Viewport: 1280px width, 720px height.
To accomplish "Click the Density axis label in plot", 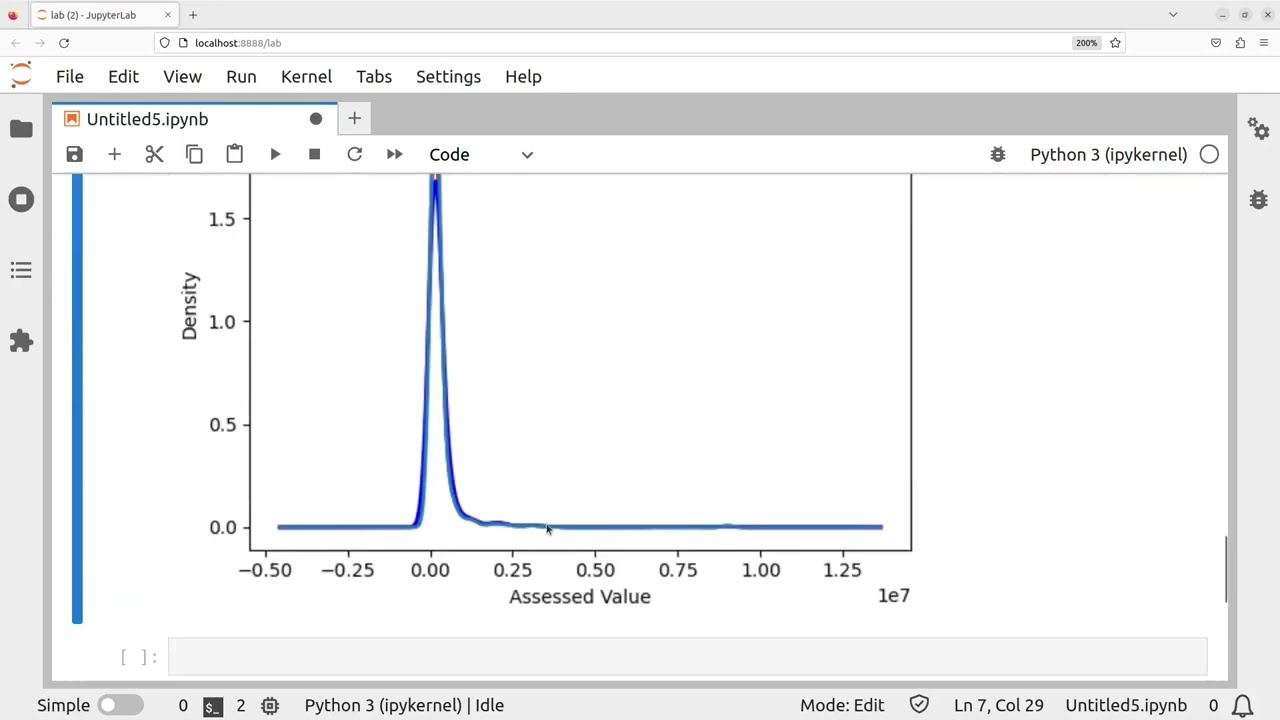I will (190, 306).
